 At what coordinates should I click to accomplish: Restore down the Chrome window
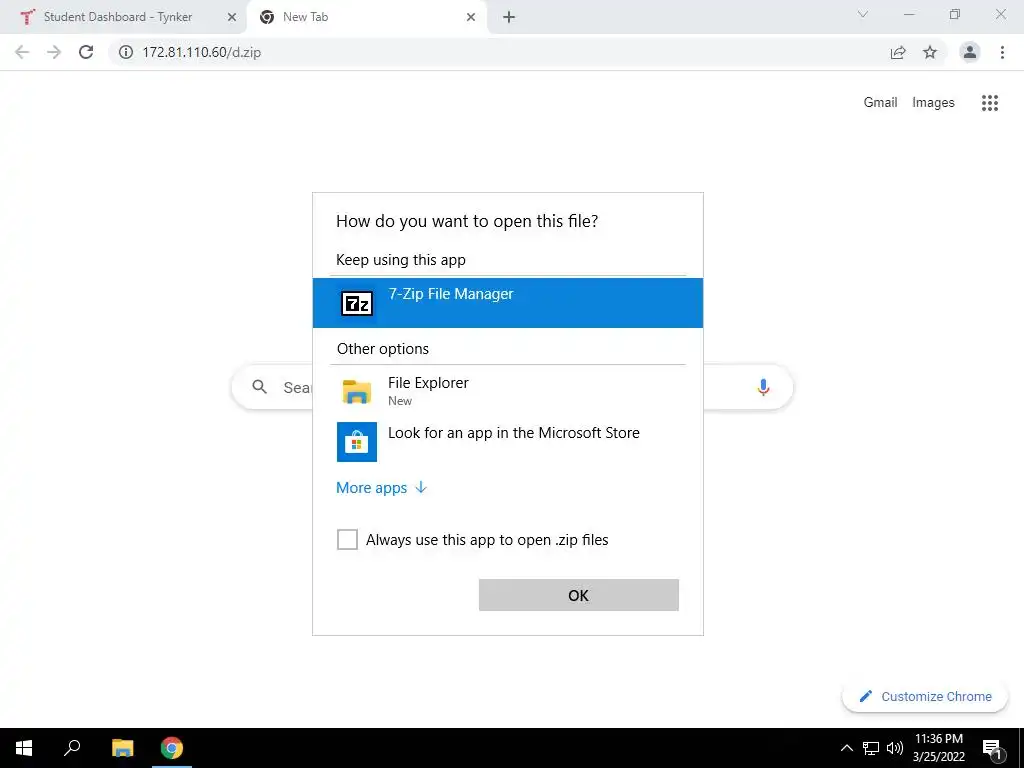[955, 14]
